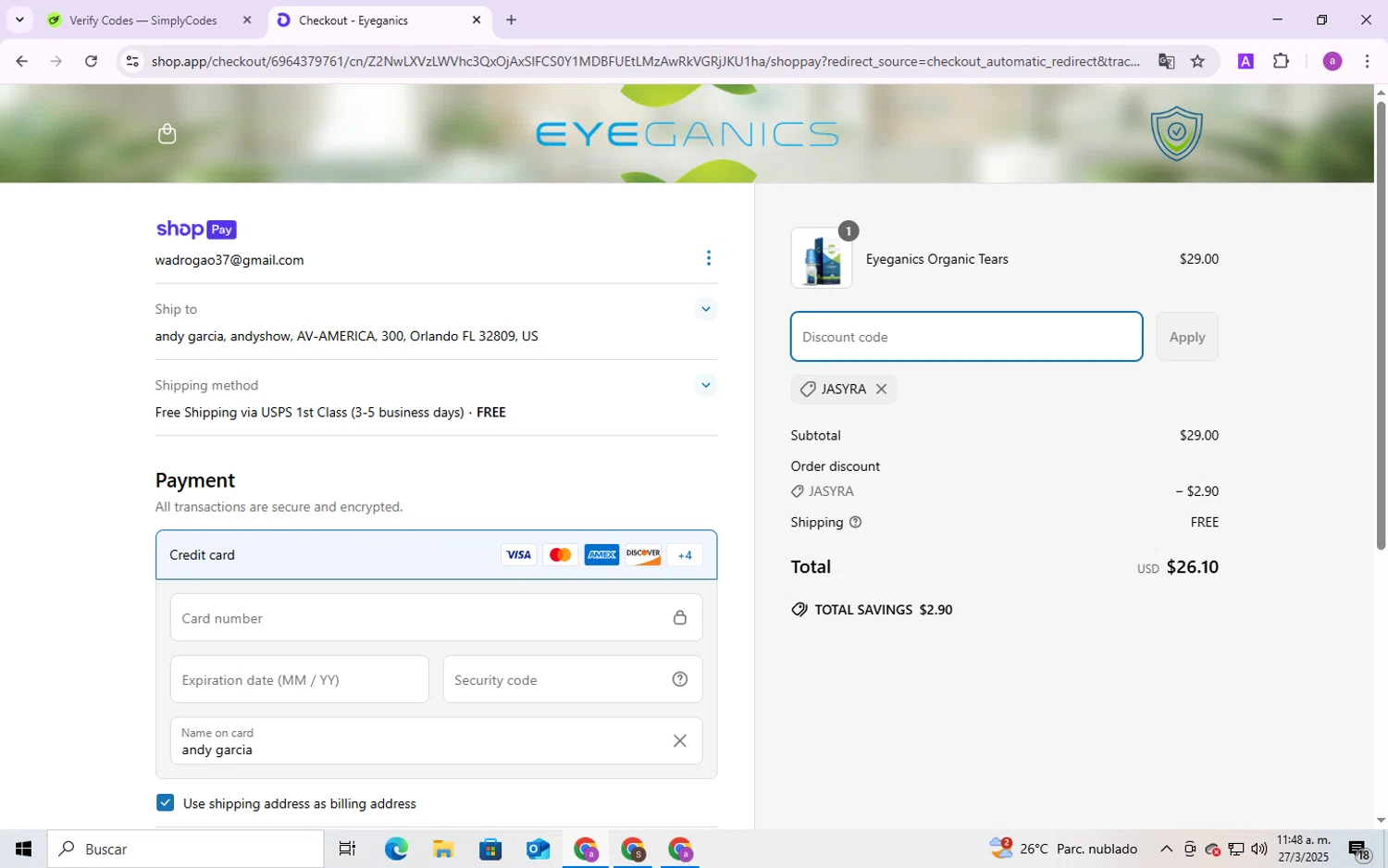The height and width of the screenshot is (868, 1388).
Task: Close the Verify Codes tab
Action: click(247, 19)
